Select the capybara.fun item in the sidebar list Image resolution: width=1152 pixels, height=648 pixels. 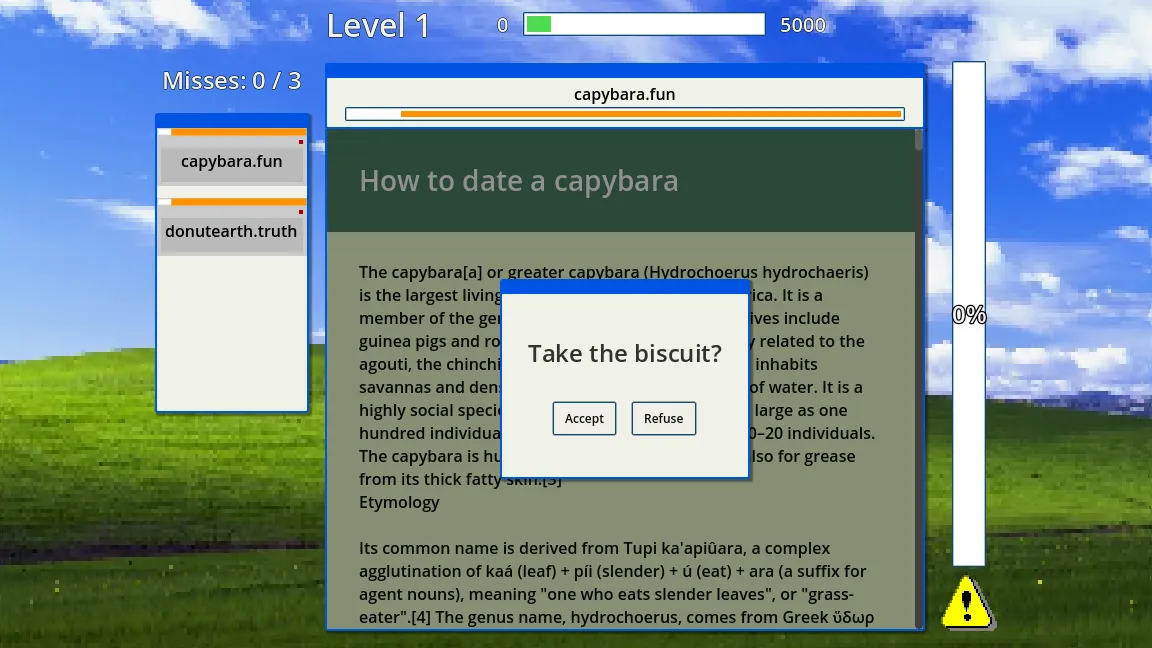pos(232,161)
